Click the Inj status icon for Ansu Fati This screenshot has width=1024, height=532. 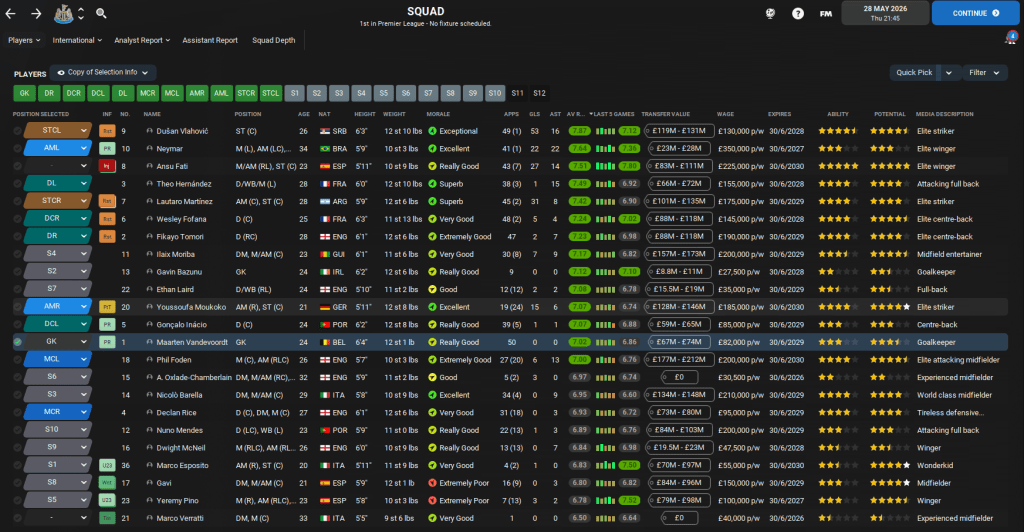pos(107,166)
